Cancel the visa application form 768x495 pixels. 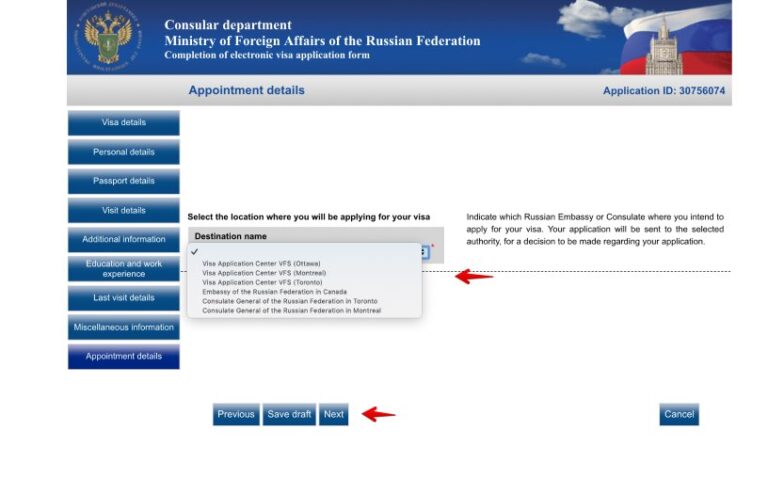(x=679, y=414)
